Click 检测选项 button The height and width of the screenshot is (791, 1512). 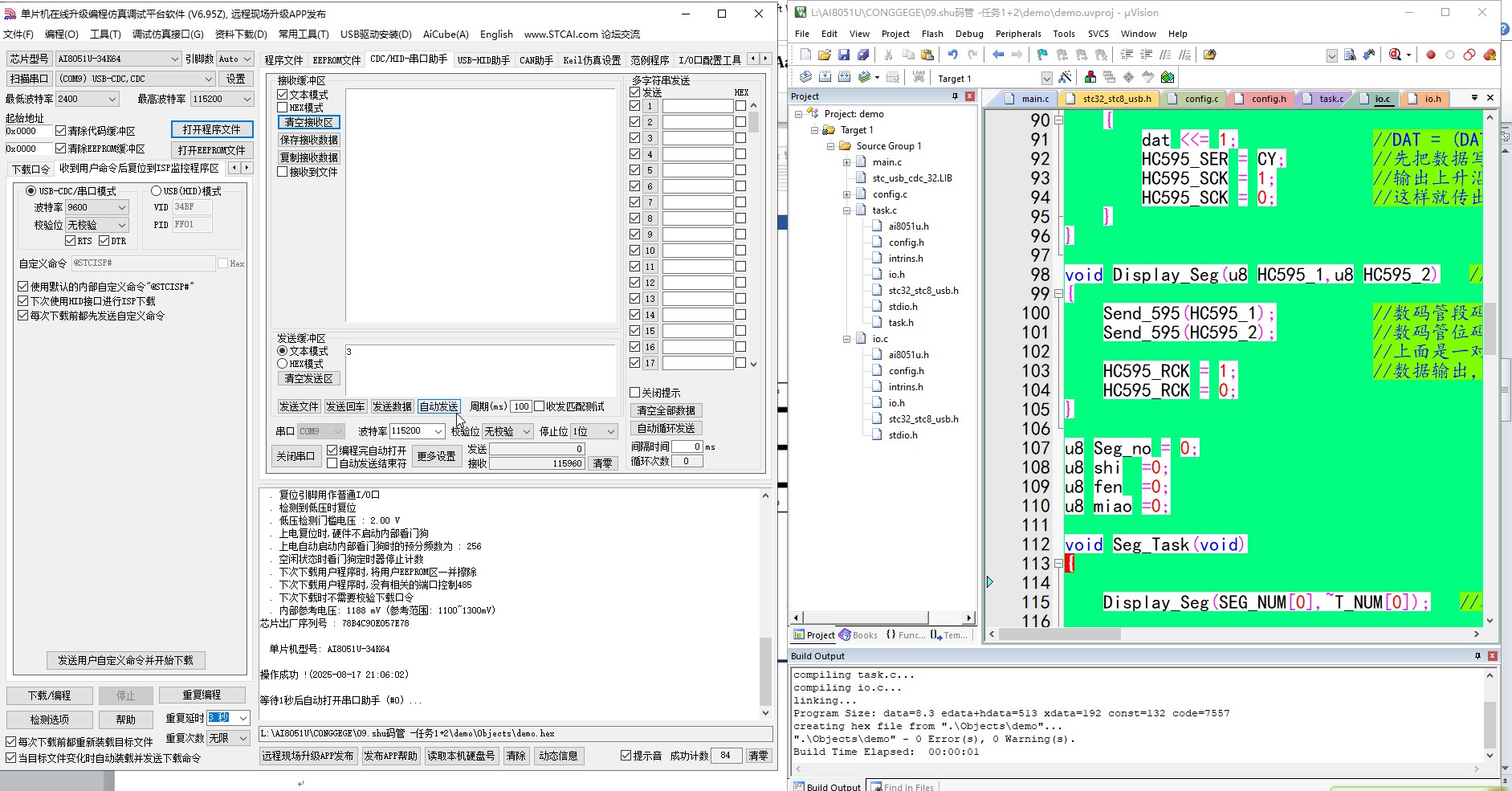coord(50,720)
